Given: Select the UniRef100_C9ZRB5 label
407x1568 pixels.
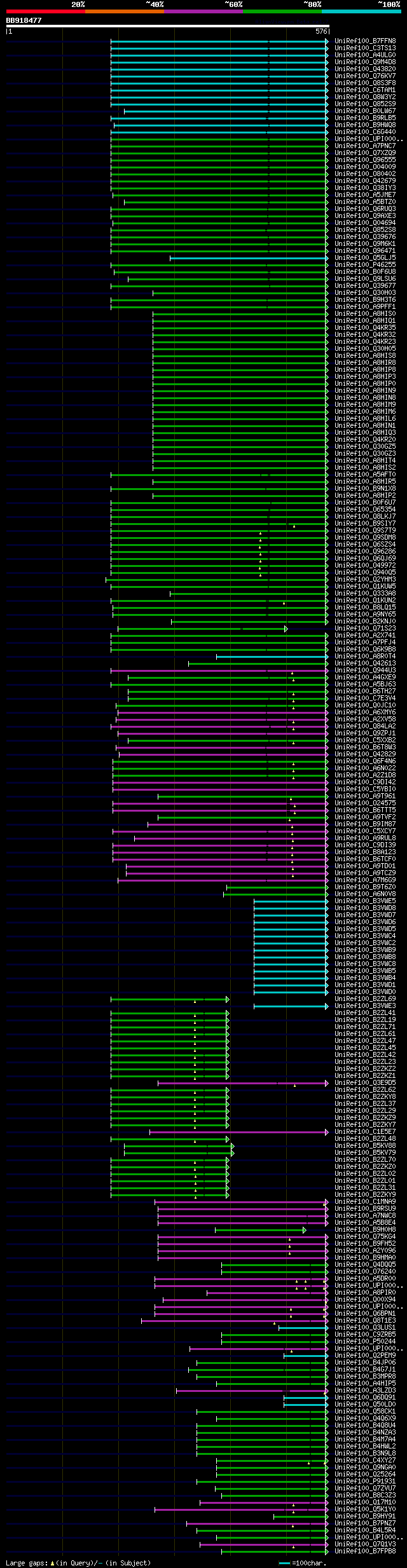Looking at the screenshot, I should point(365,1334).
